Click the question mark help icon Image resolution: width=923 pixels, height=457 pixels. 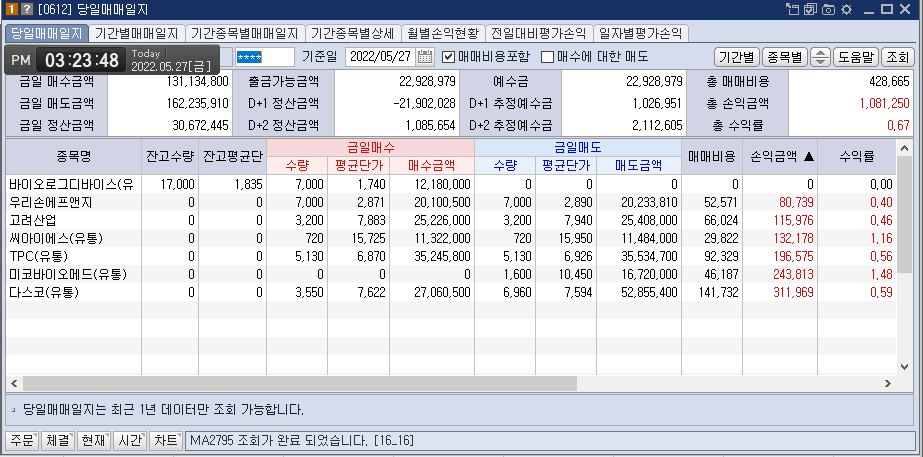pos(25,9)
